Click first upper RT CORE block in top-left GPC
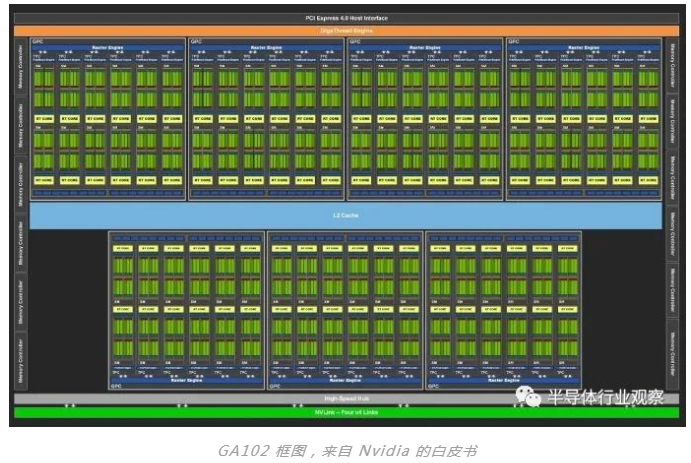Viewport: 691px width, 463px height. [45, 118]
